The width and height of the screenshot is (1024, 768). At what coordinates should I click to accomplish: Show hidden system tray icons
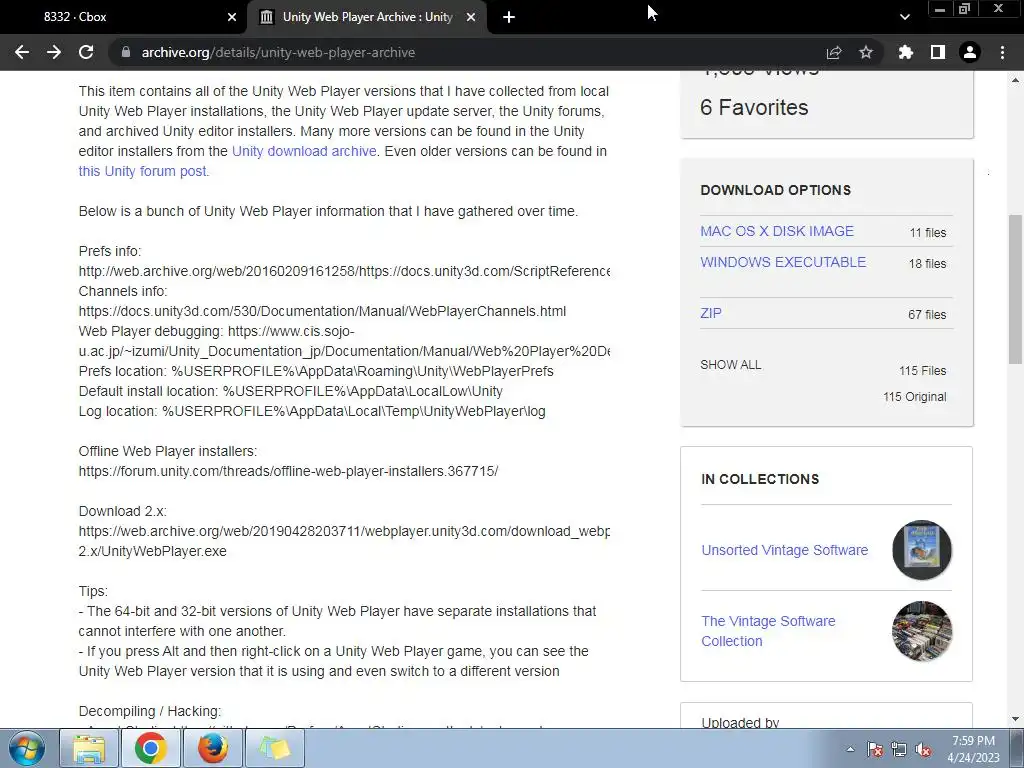[x=850, y=749]
